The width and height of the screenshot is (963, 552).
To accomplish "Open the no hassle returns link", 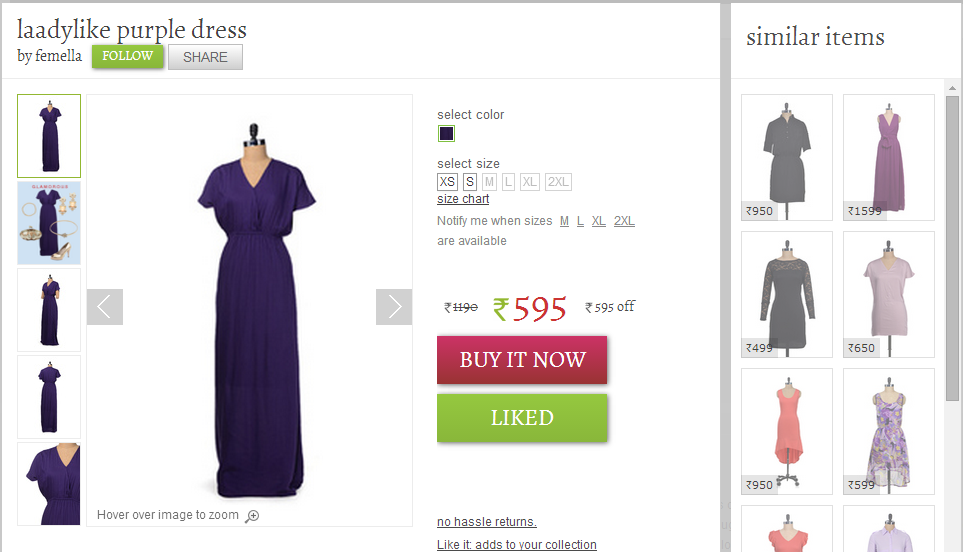I will click(x=487, y=522).
